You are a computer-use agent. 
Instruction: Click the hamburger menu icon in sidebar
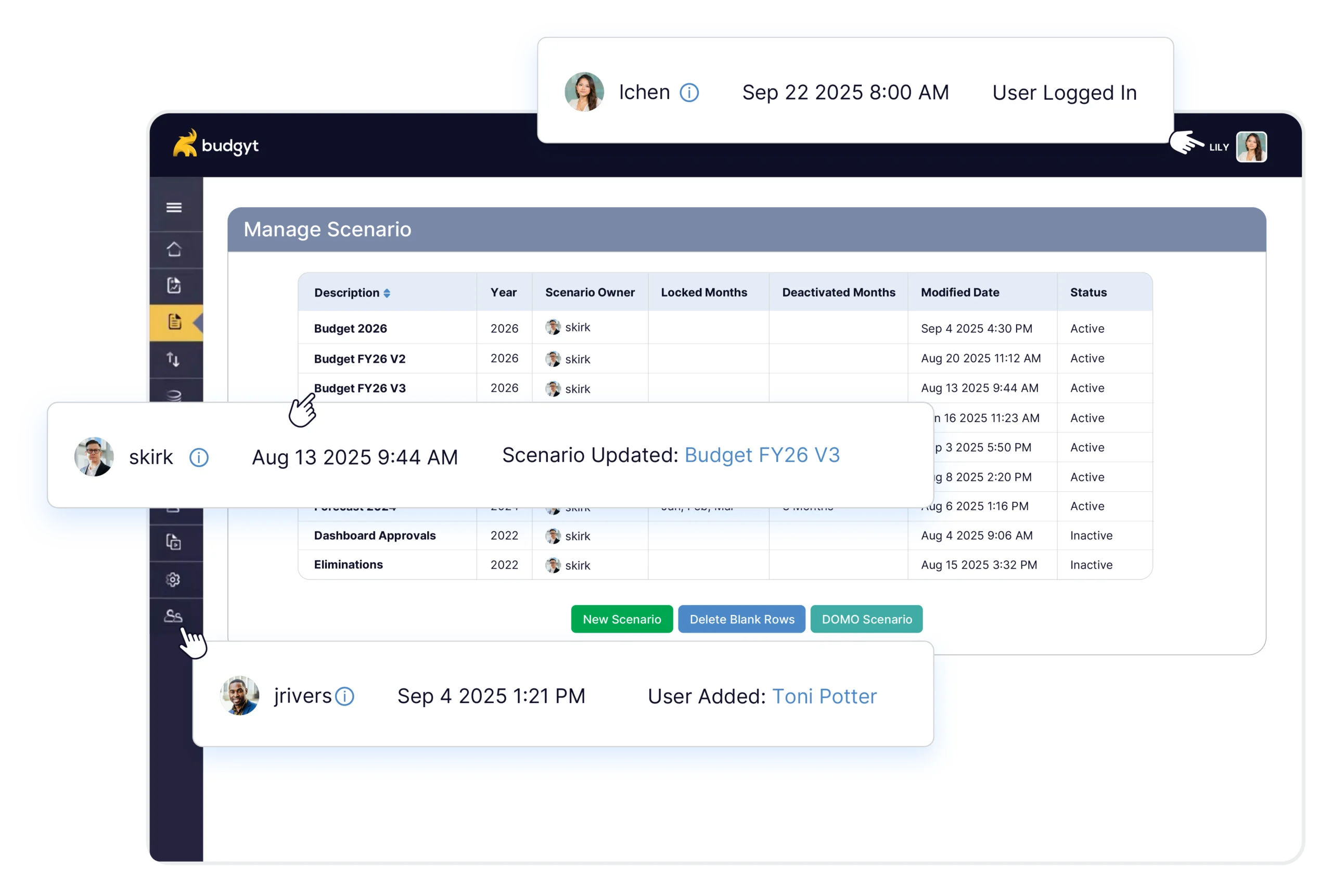(174, 208)
